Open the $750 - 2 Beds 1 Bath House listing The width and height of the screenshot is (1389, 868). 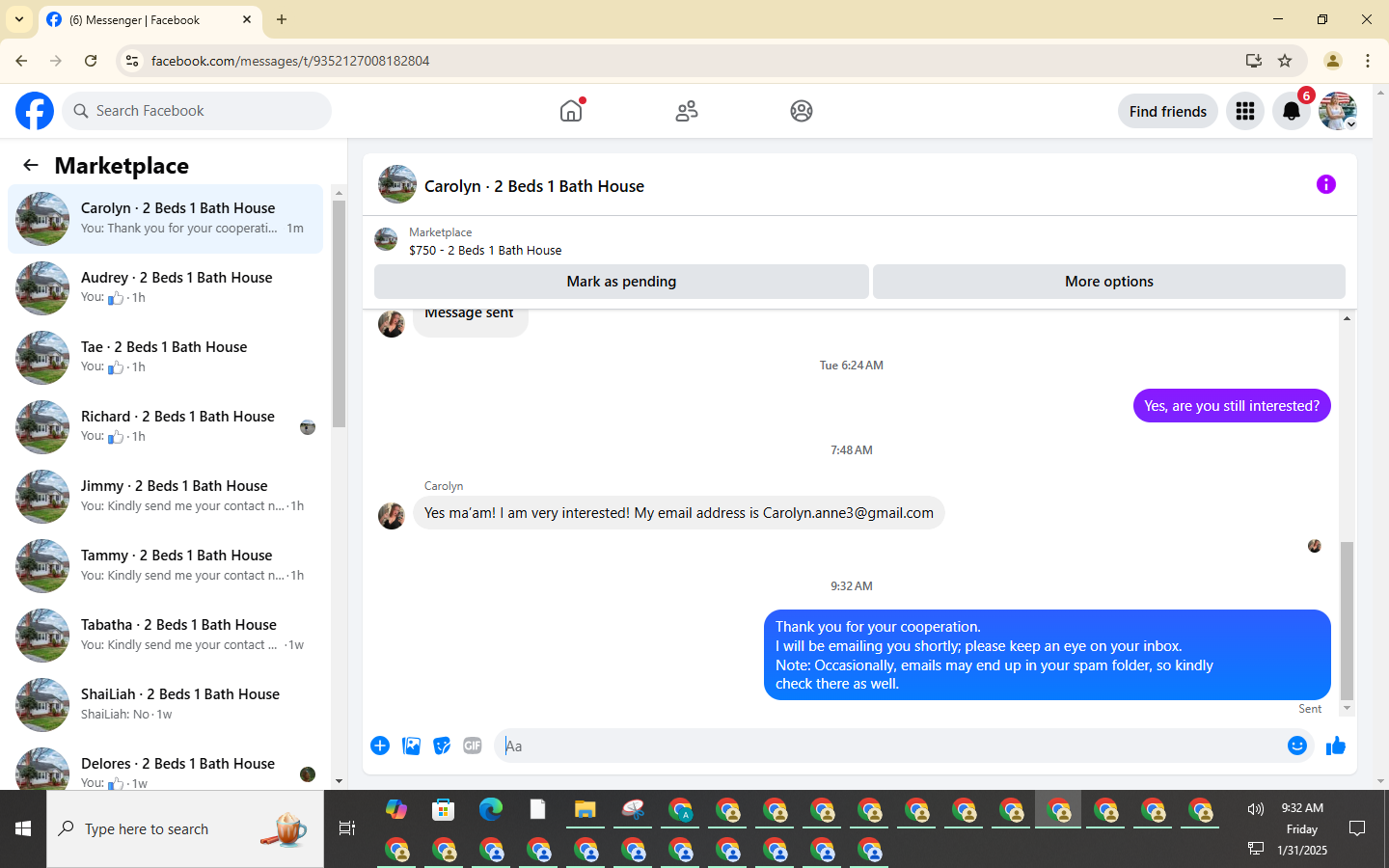pyautogui.click(x=485, y=250)
